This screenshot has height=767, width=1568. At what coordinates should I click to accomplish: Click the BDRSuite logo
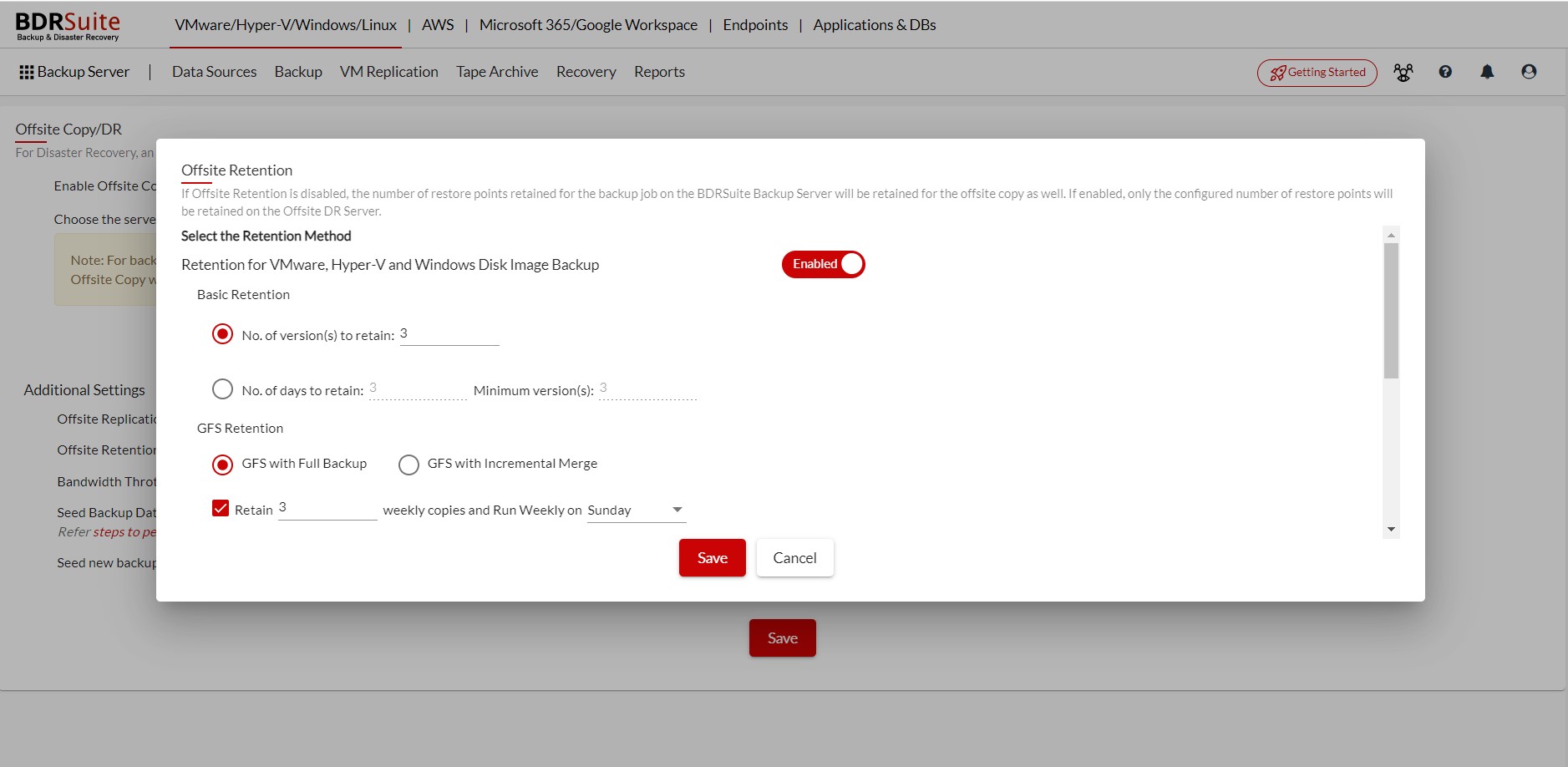68,26
